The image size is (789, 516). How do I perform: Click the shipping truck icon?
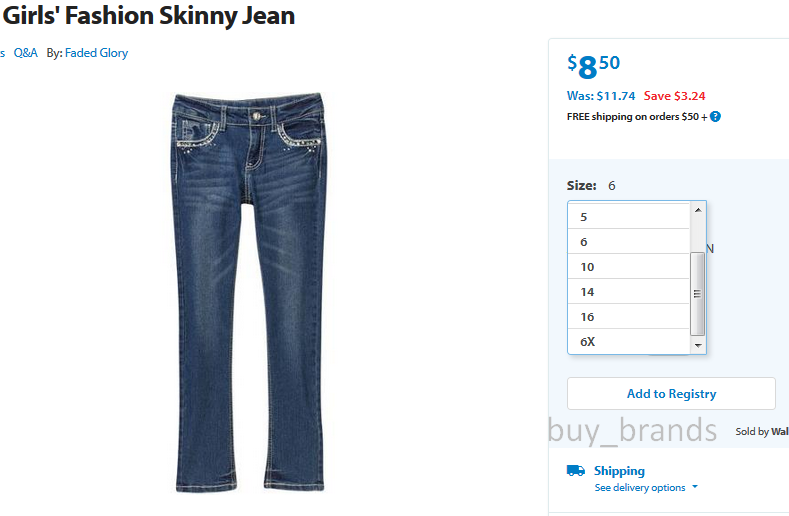pos(576,471)
